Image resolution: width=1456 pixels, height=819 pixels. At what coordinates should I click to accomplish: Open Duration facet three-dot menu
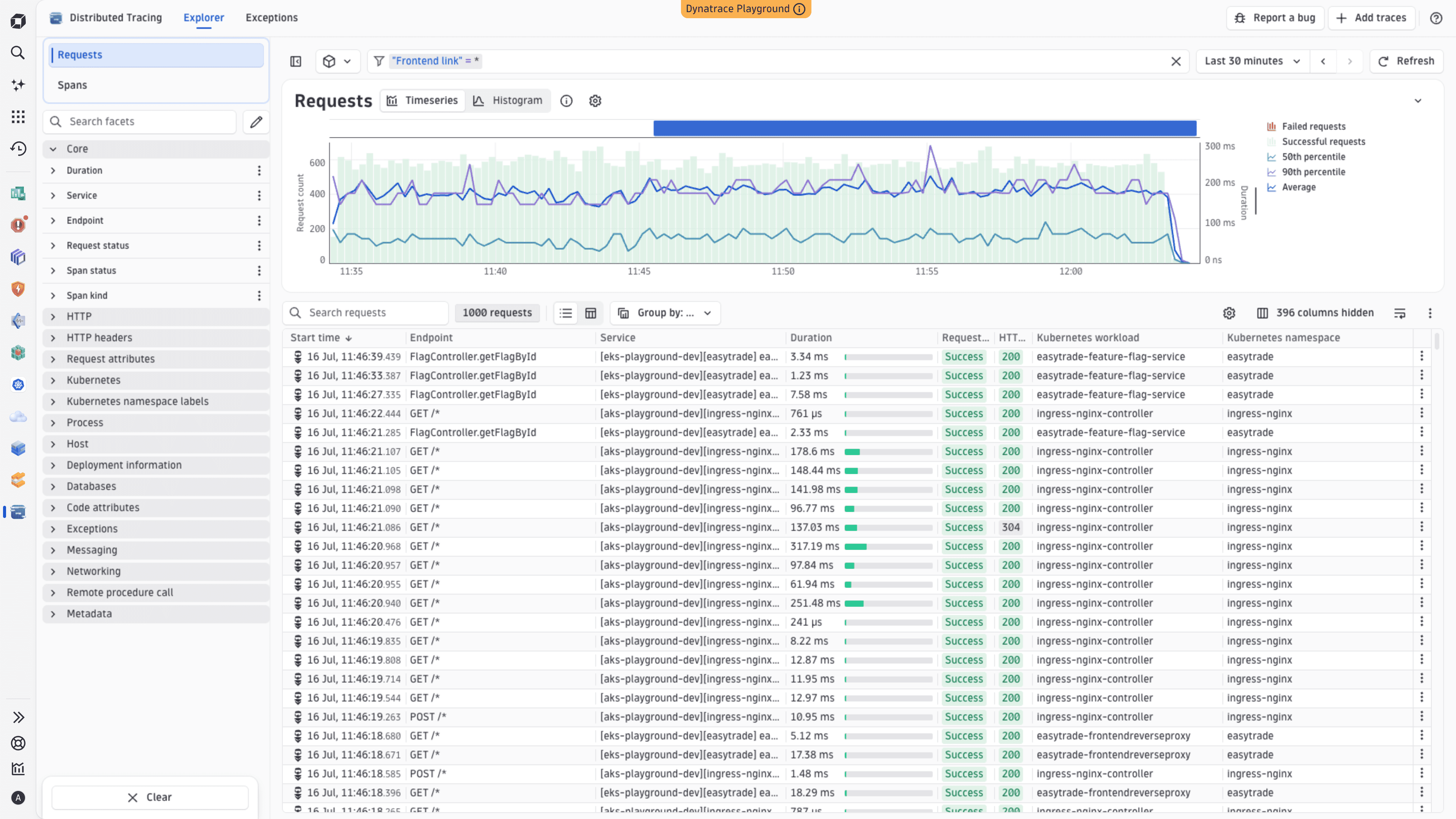click(x=259, y=171)
